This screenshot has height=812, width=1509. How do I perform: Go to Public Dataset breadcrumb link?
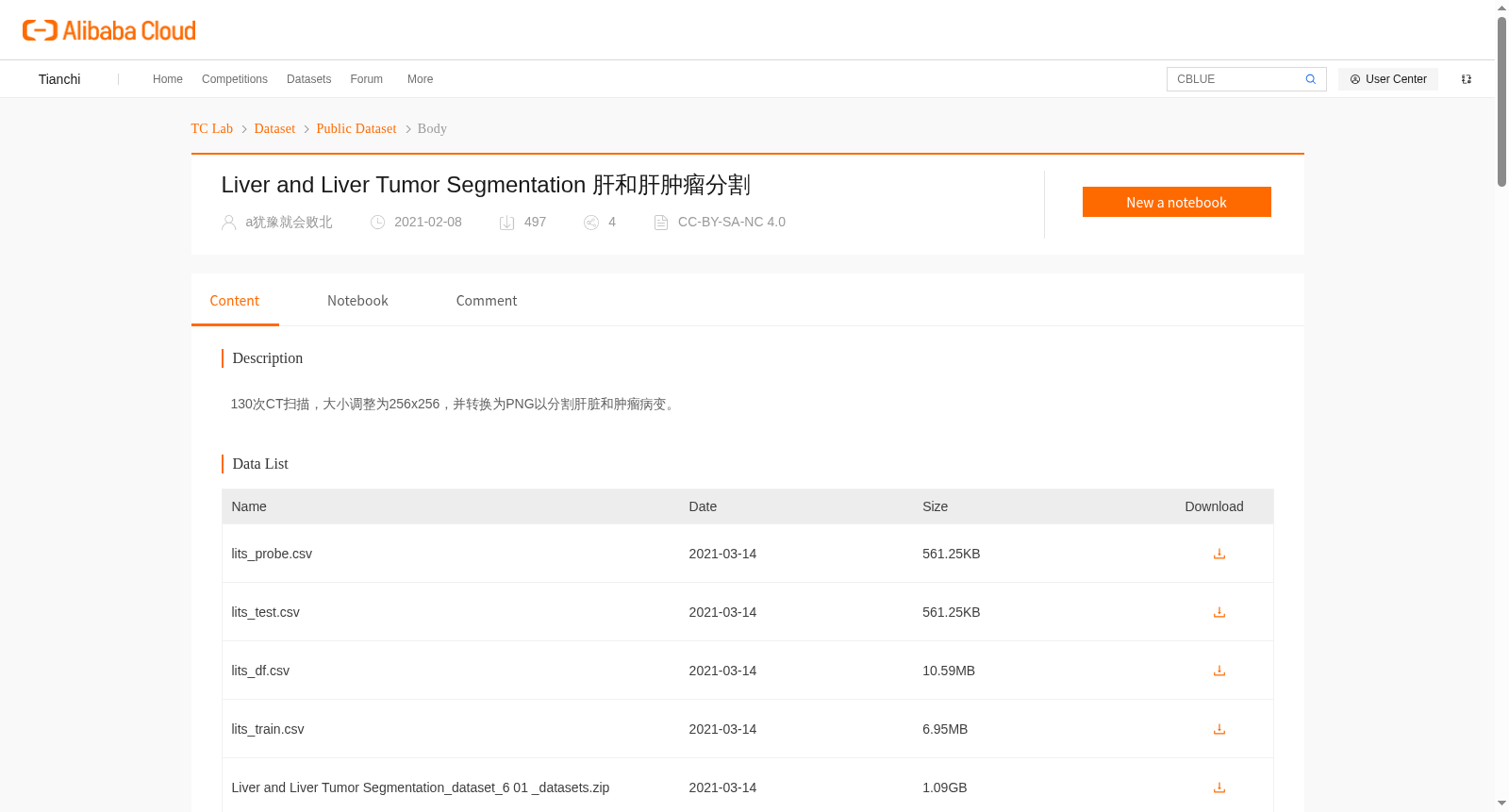[x=357, y=128]
